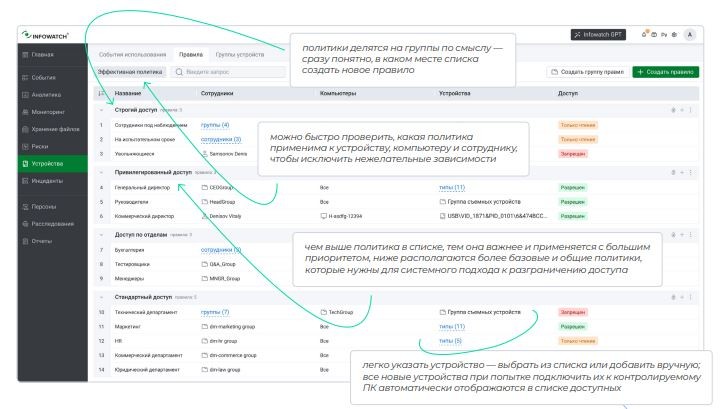Open типы (11) link for Маркетинг
Screen dimensions: 728x409
pos(452,326)
